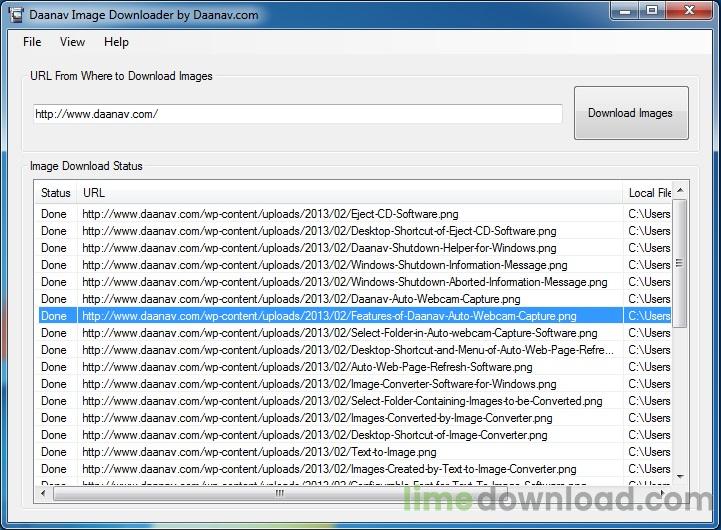The image size is (721, 530).
Task: Select the Daanav-Shutdown-Helper-for-Windows.png row
Action: click(x=354, y=248)
